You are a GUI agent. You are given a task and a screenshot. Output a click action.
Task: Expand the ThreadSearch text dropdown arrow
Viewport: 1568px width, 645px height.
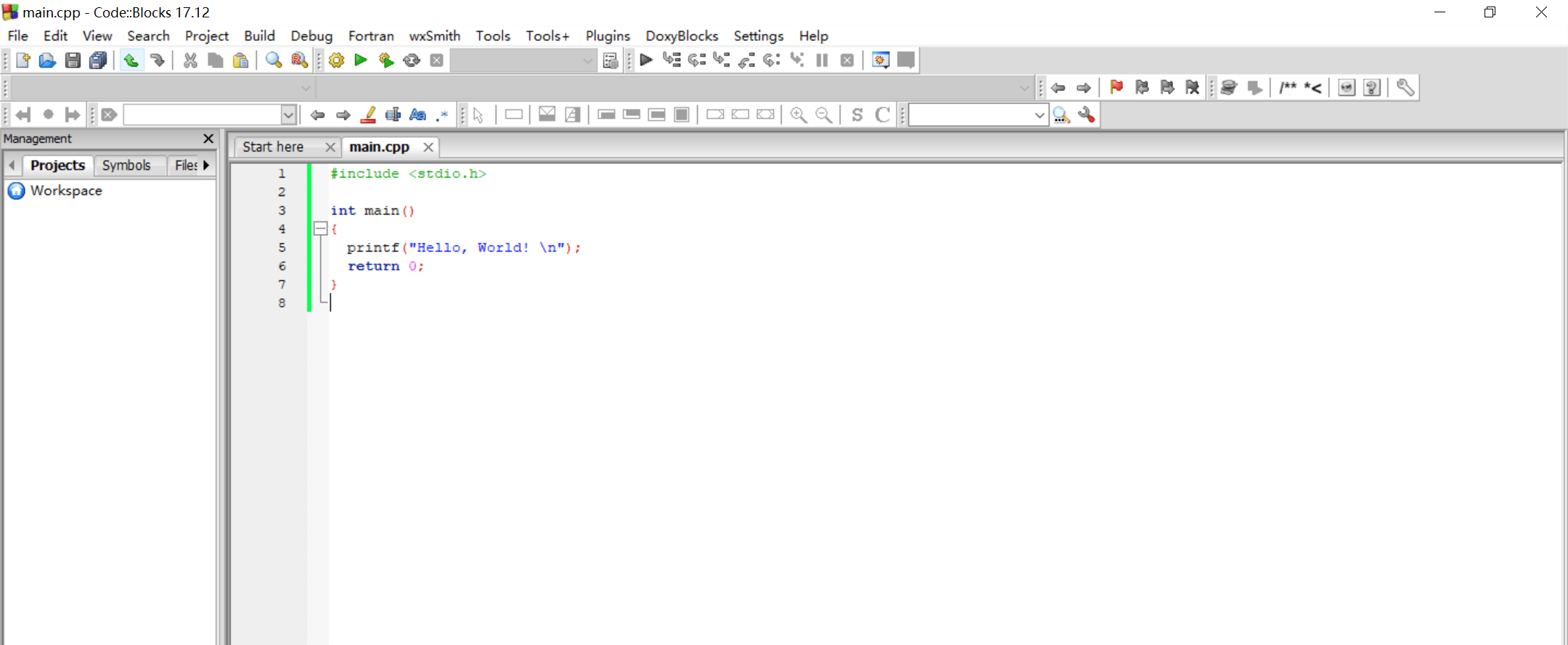pos(1040,115)
